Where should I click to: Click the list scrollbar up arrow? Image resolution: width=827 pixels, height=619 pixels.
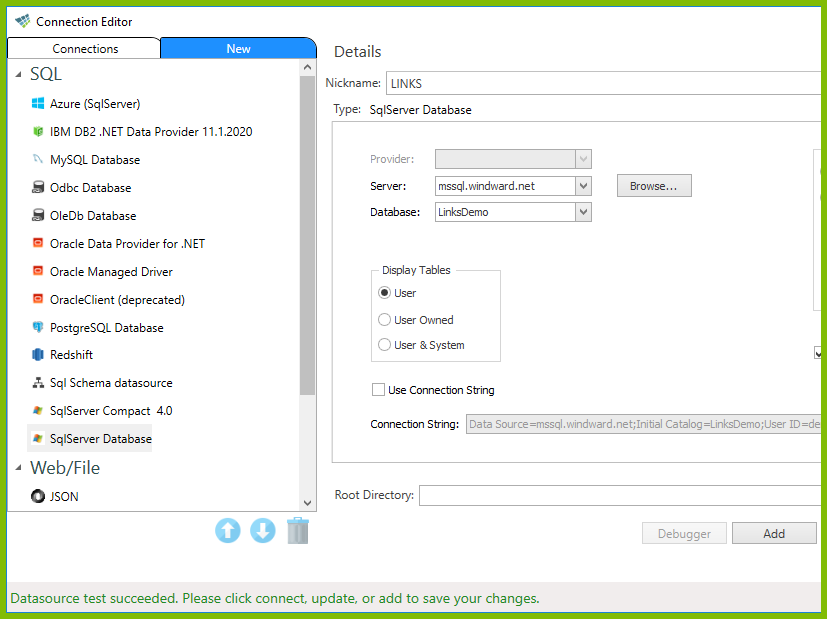click(x=307, y=67)
